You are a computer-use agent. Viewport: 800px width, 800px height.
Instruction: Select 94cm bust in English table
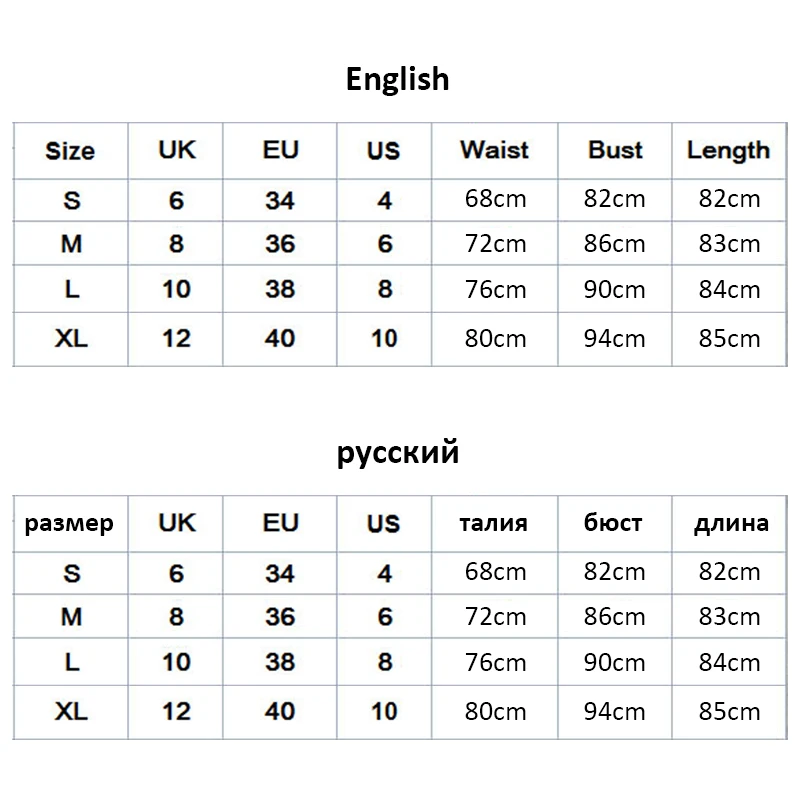[615, 338]
